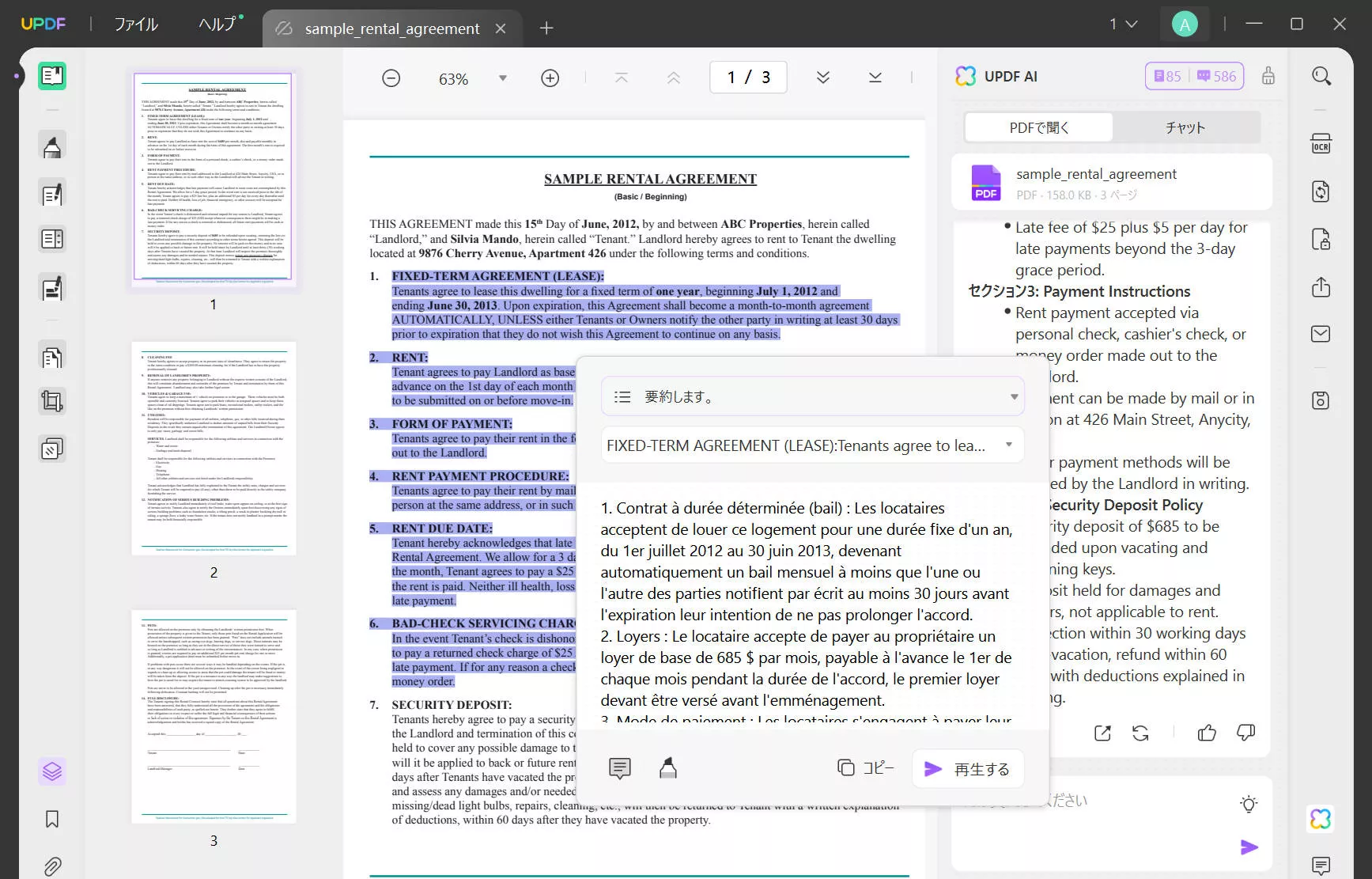This screenshot has height=879, width=1372.
Task: Click the page number input field
Action: click(749, 78)
